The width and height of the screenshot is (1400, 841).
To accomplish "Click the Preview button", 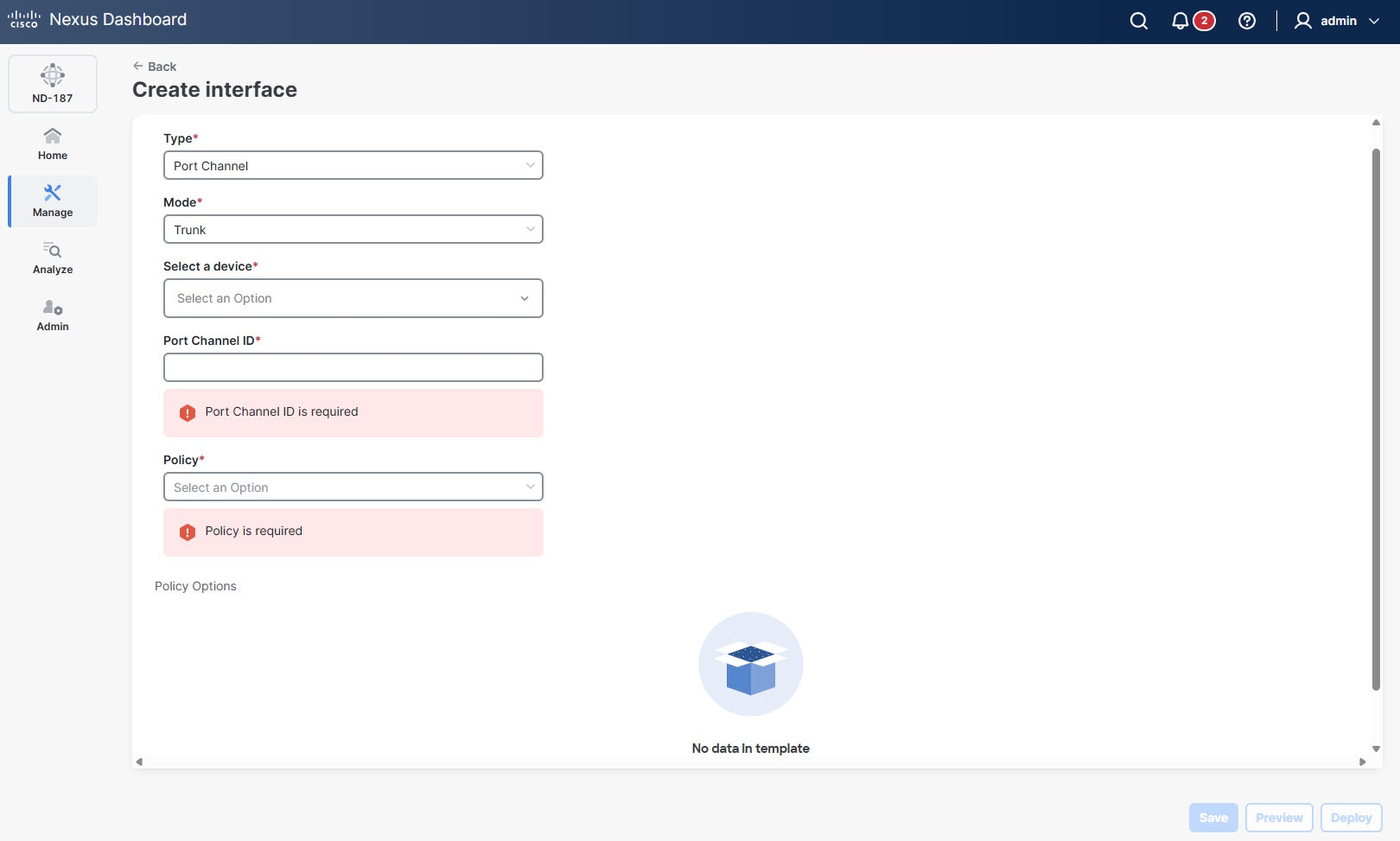I will pyautogui.click(x=1279, y=818).
